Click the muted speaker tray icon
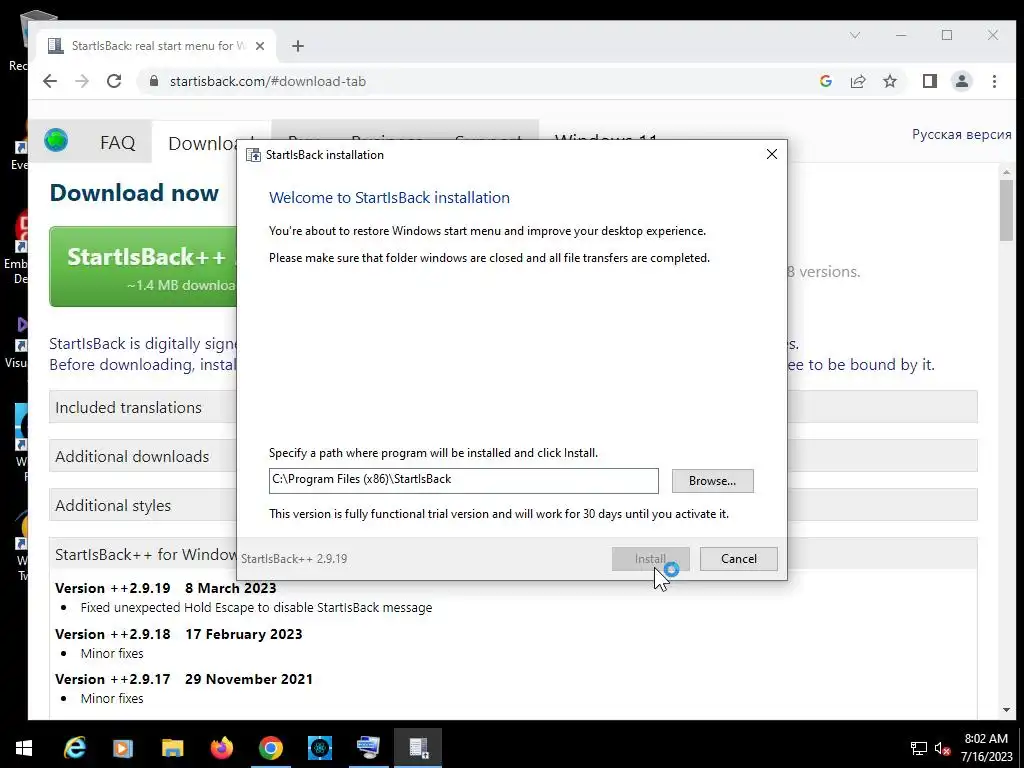The height and width of the screenshot is (768, 1024). tap(942, 748)
